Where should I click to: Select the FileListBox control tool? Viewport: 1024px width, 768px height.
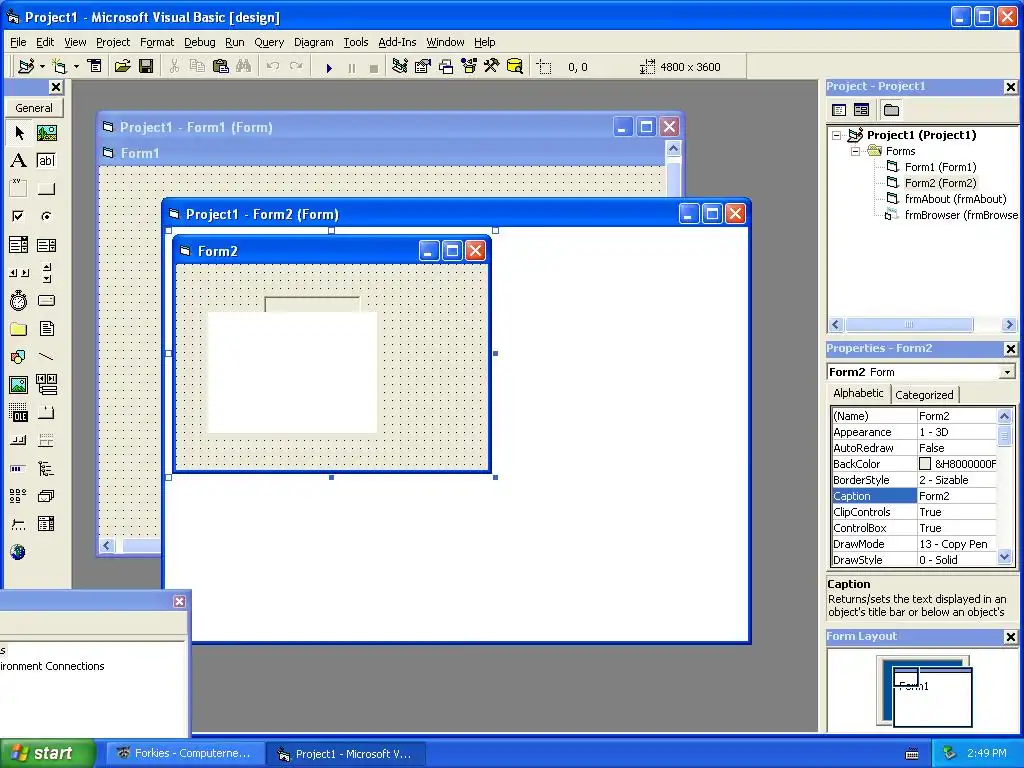click(x=46, y=328)
